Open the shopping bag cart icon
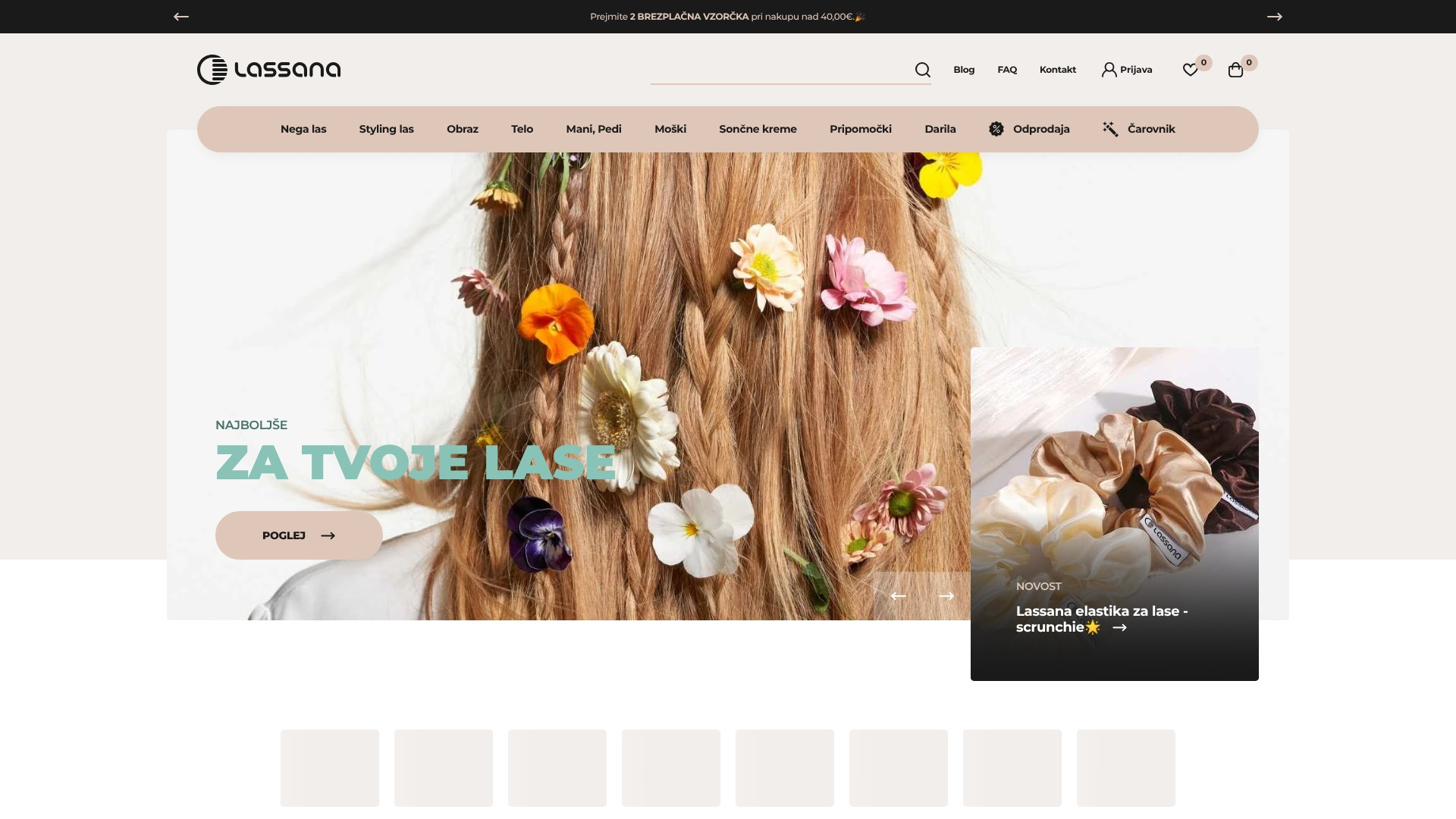This screenshot has width=1456, height=819. click(1235, 70)
